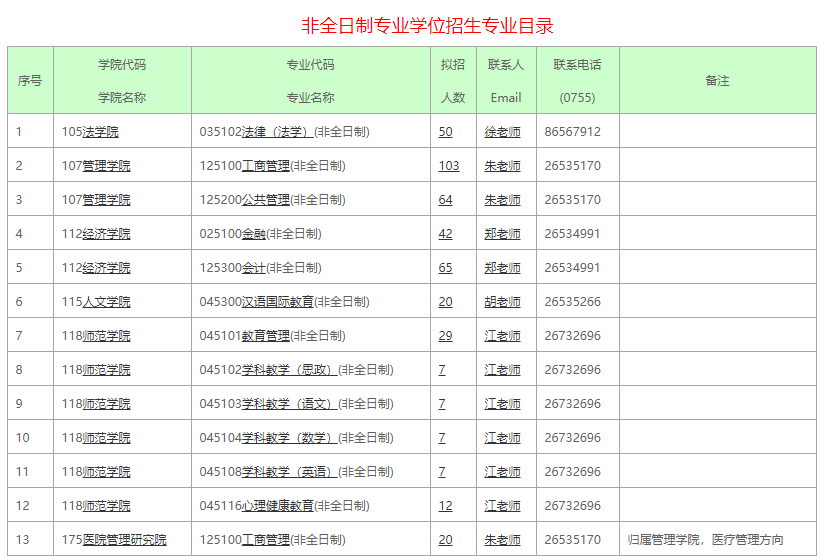Click enrollment number 29

click(x=445, y=336)
